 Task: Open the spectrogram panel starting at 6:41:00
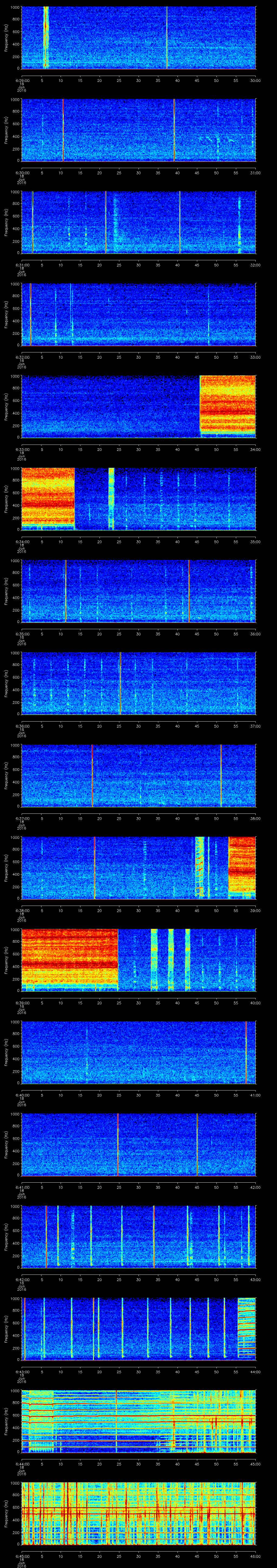139,1144
